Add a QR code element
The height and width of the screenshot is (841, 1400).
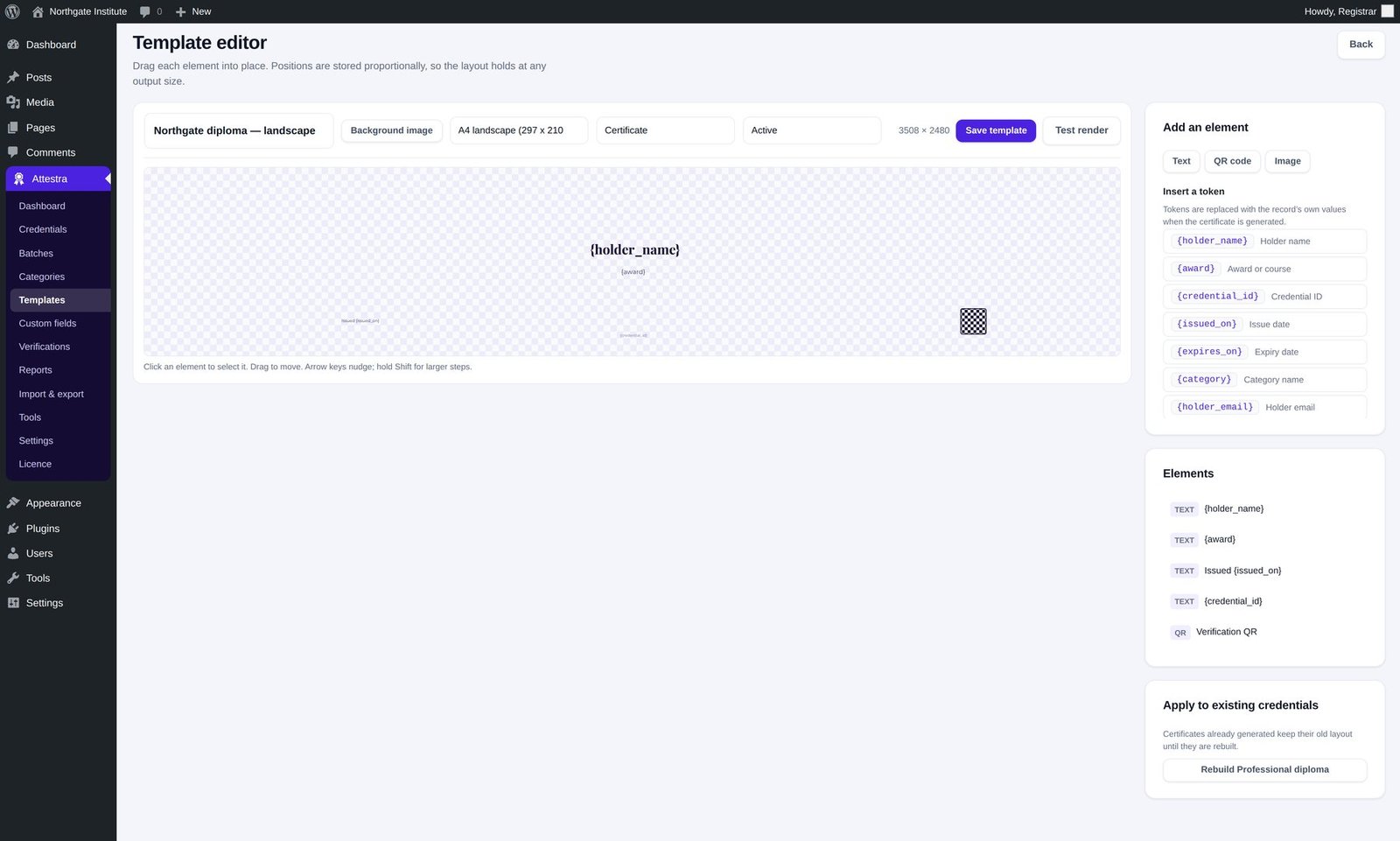(x=1232, y=161)
